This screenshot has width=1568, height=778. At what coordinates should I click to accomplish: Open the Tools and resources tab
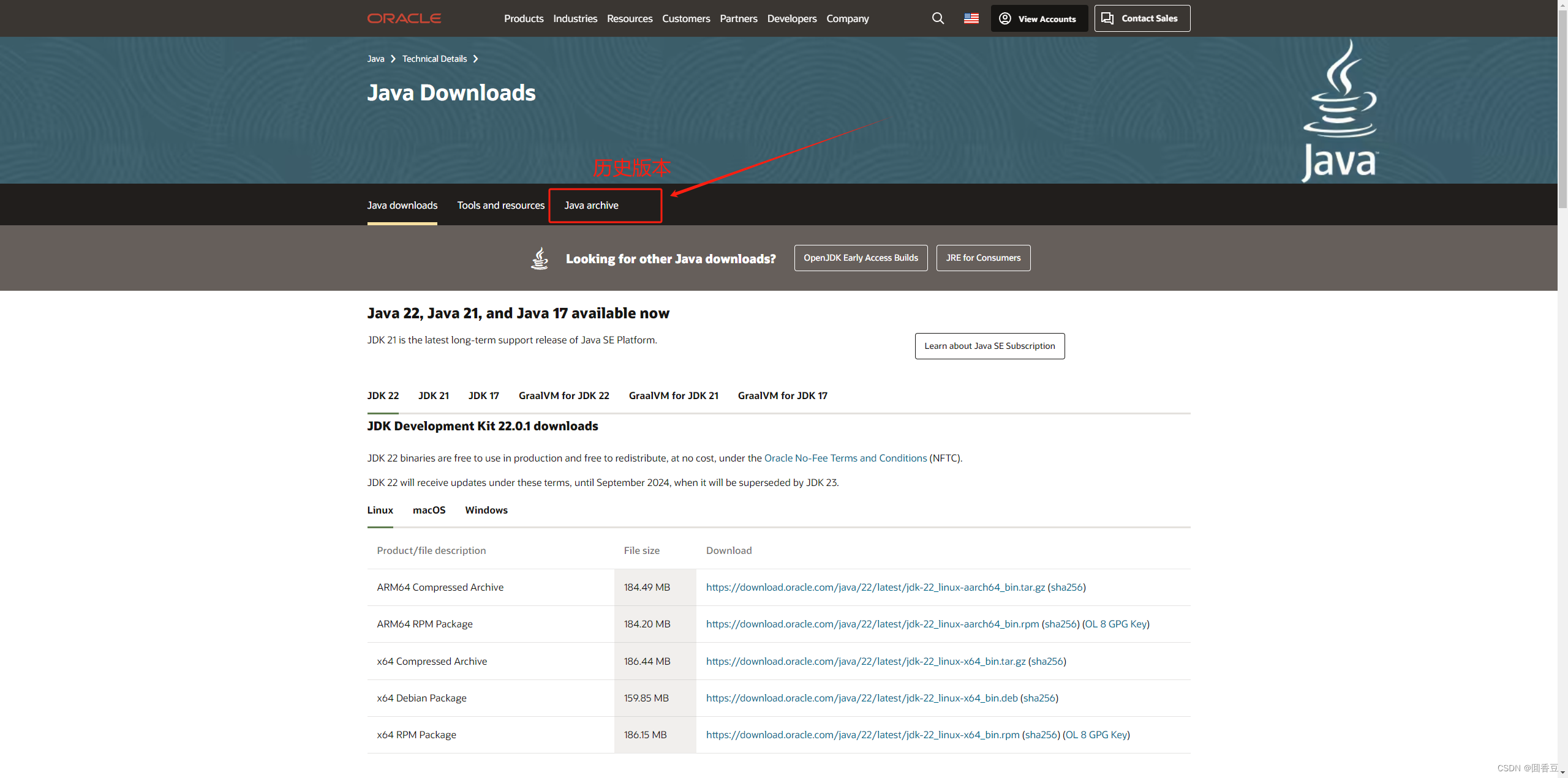[500, 206]
